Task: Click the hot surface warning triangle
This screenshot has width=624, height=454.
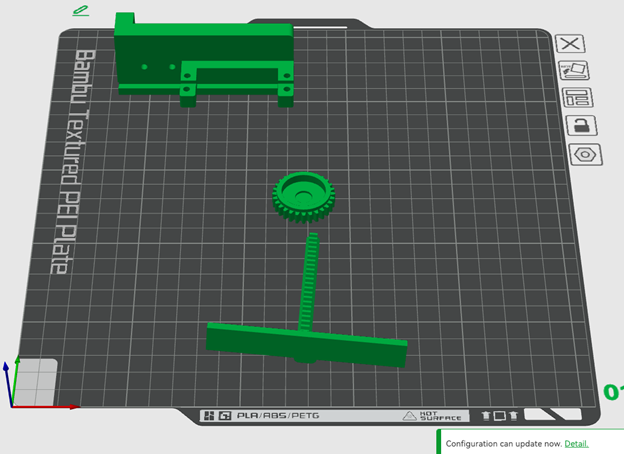Action: coord(408,415)
